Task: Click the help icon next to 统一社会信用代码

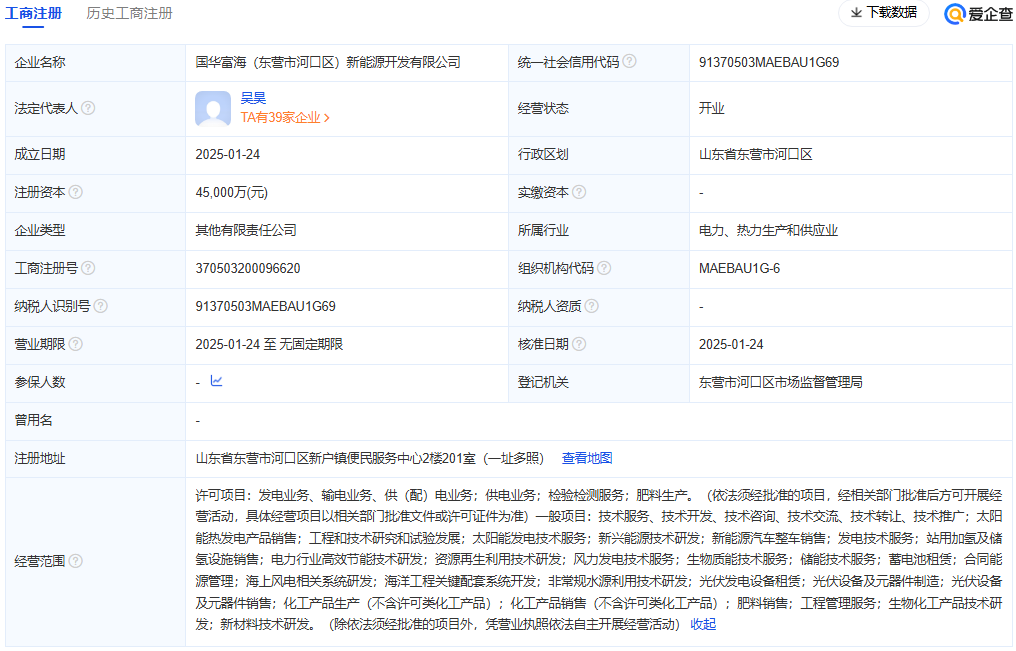Action: 630,61
